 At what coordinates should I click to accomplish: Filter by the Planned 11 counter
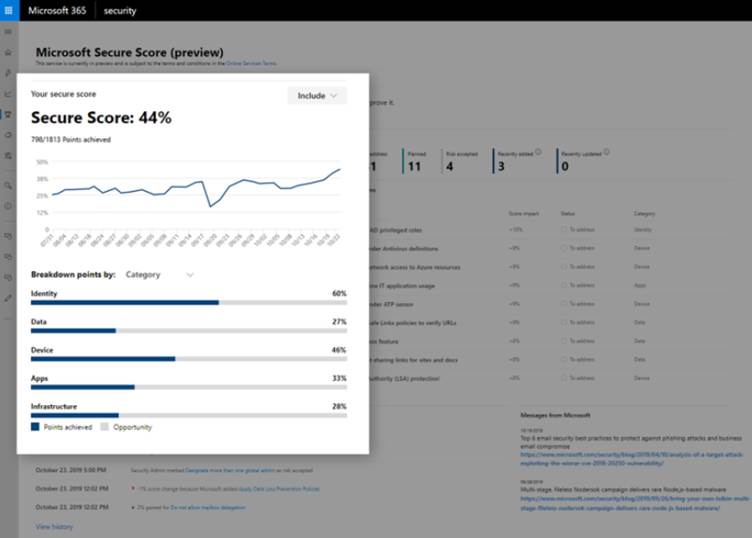point(415,161)
